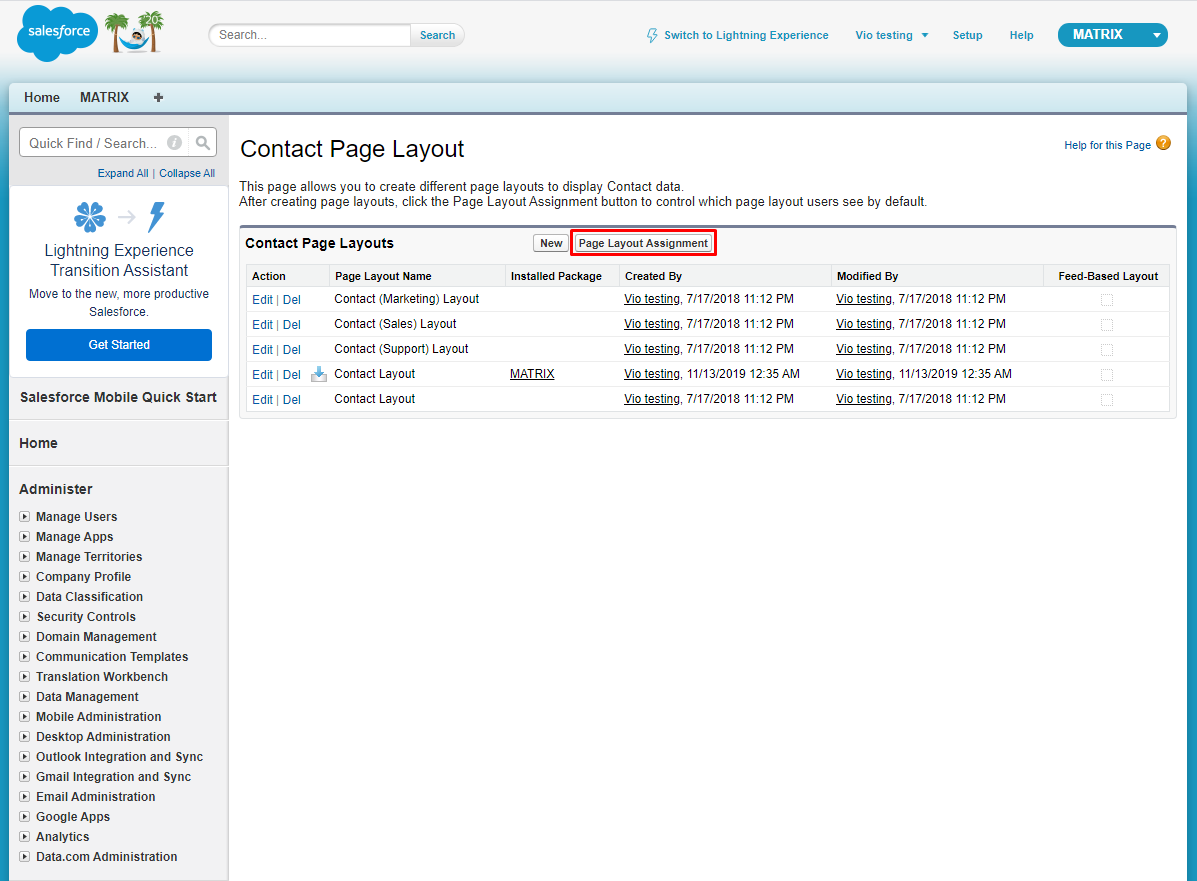
Task: Expand the Data Classification node
Action: tap(24, 596)
